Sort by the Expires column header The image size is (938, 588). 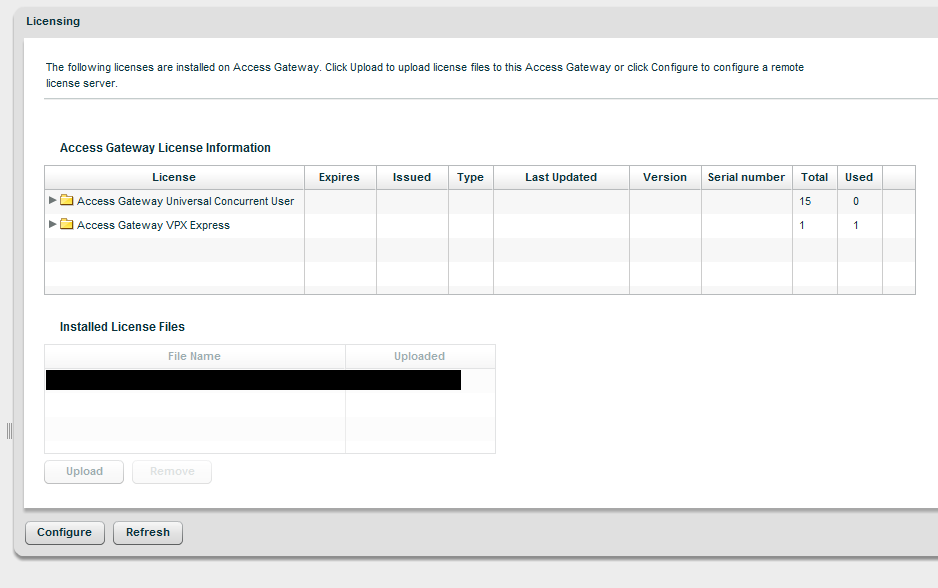(x=340, y=178)
